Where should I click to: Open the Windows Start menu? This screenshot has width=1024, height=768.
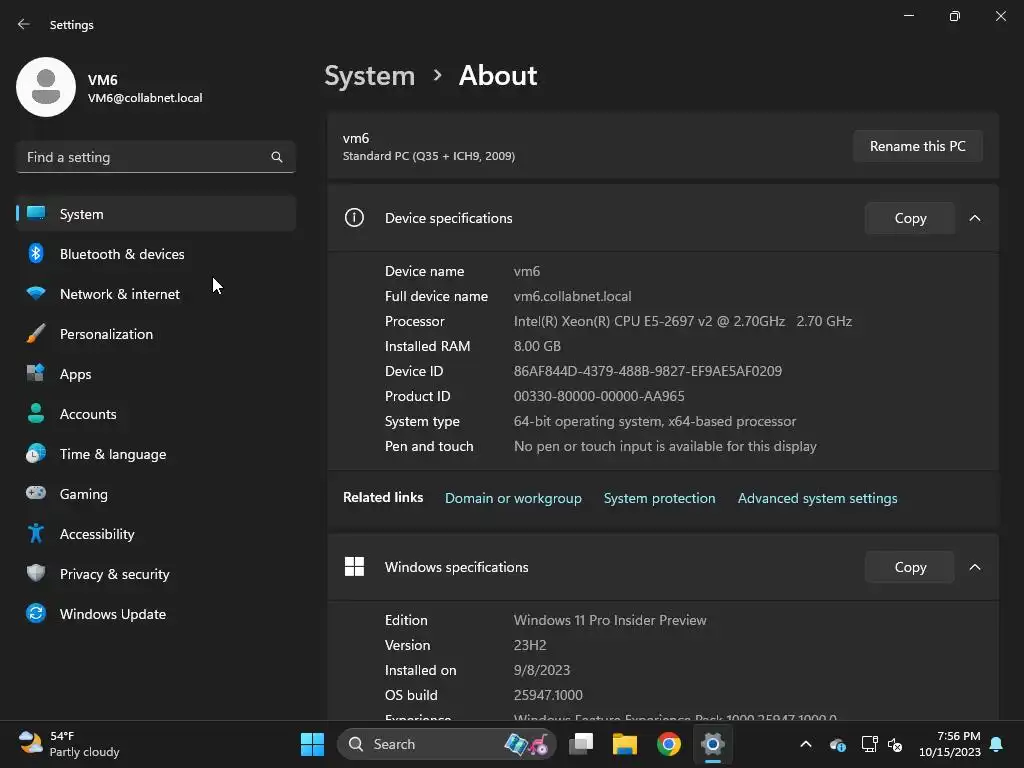(x=312, y=744)
